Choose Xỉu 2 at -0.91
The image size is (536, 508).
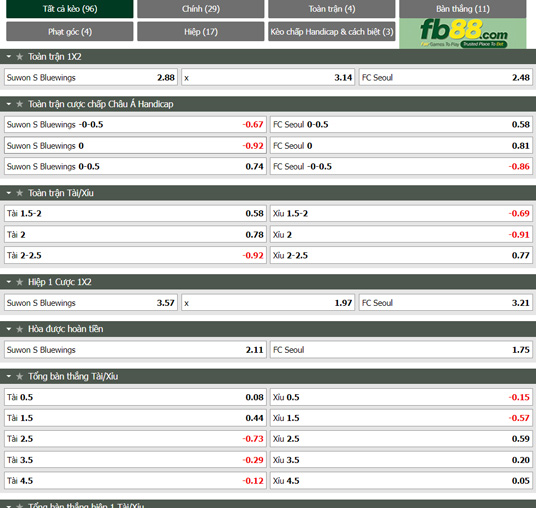tap(401, 235)
